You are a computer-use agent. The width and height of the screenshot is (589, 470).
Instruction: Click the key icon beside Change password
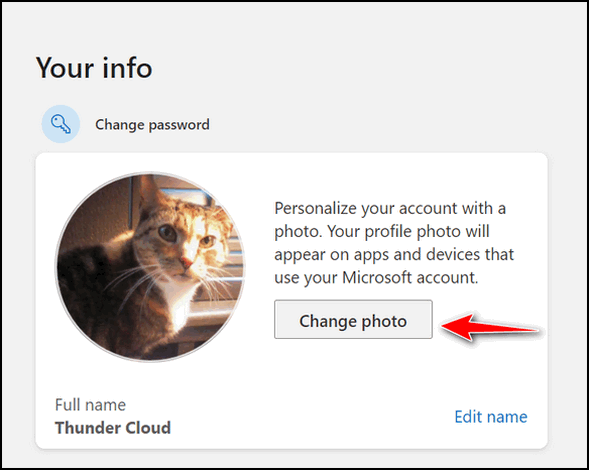coord(61,124)
